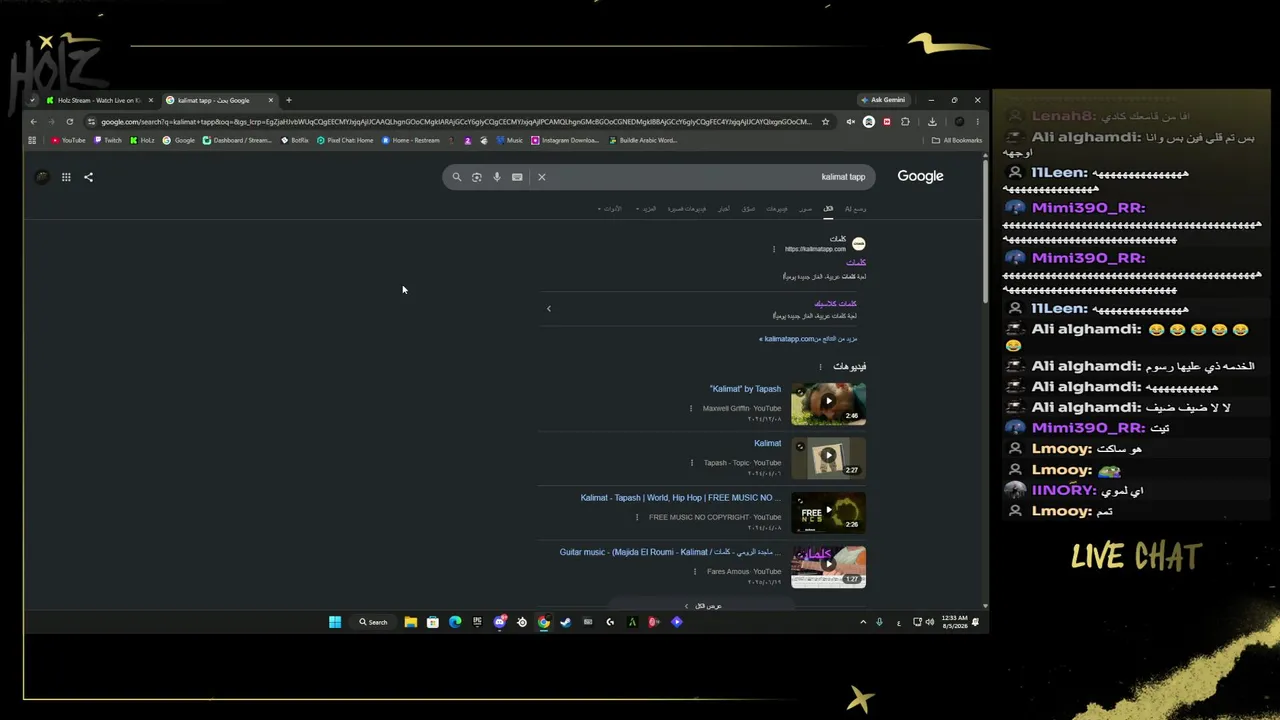Open the Windows Start menu
This screenshot has height=720, width=1280.
pyautogui.click(x=335, y=622)
